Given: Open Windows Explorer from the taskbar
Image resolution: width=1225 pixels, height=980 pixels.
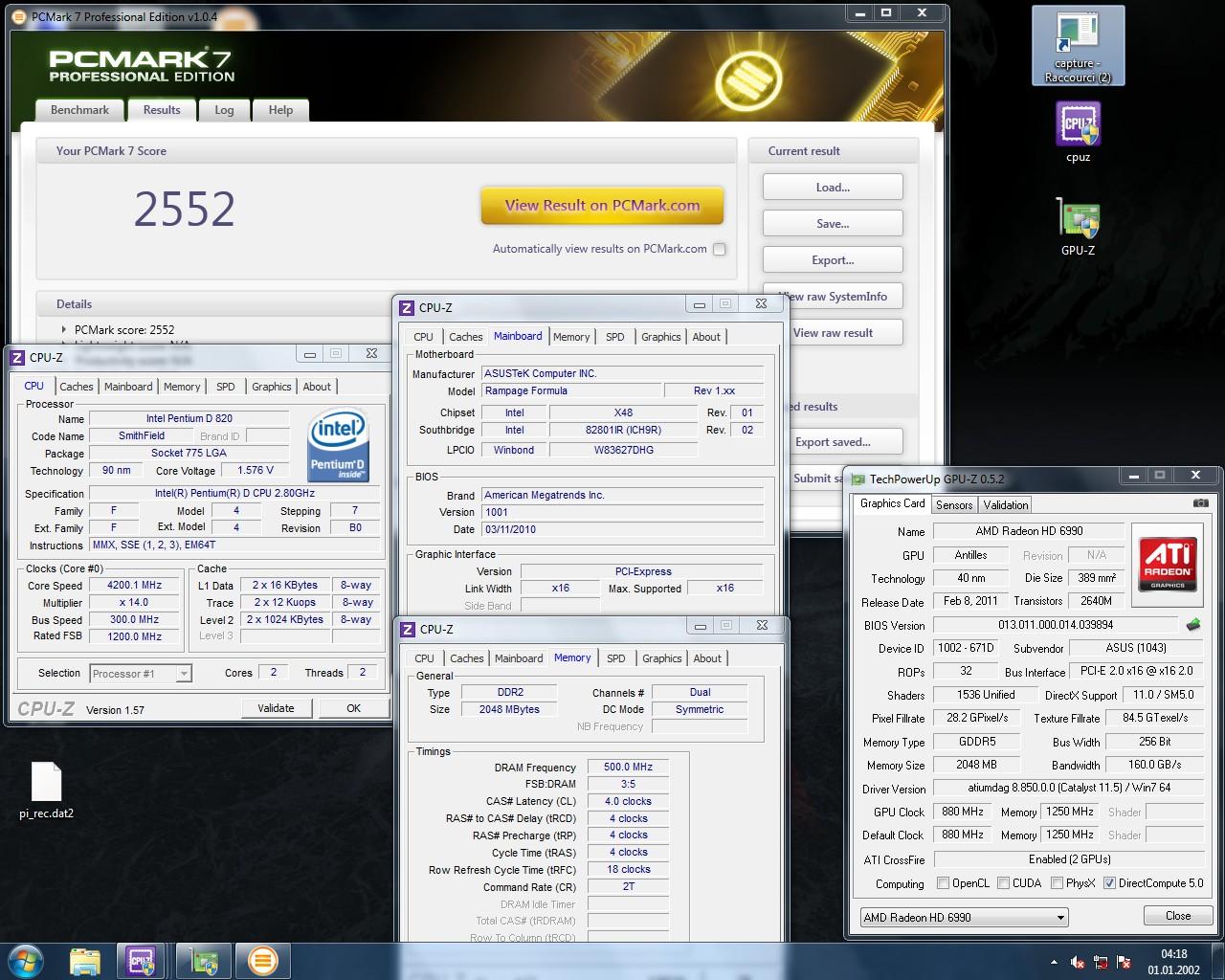Looking at the screenshot, I should click(85, 960).
